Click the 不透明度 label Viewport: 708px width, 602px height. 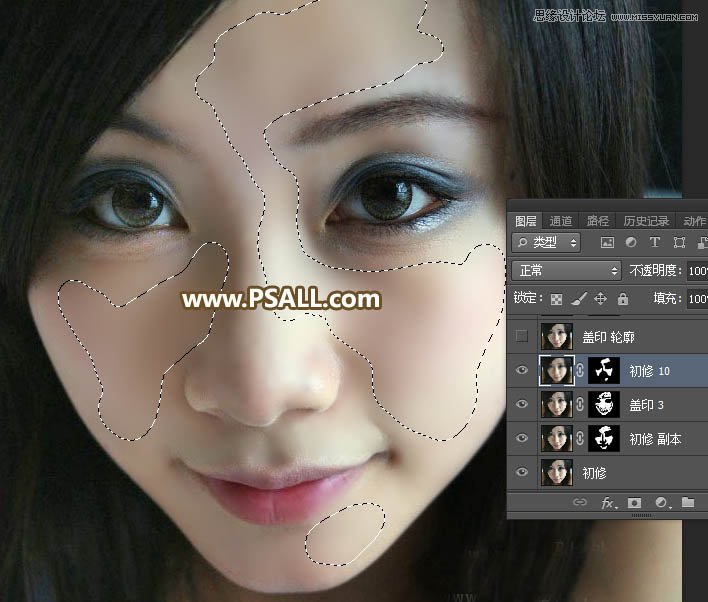point(655,271)
